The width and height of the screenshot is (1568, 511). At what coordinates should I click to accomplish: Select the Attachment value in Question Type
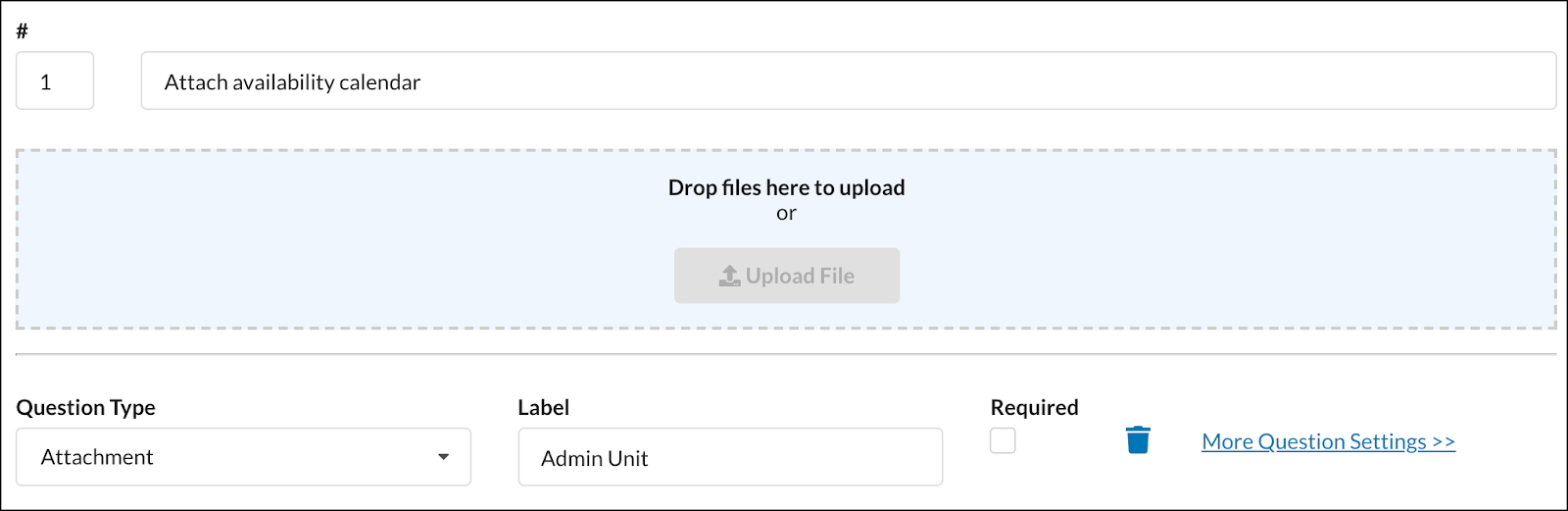click(x=97, y=457)
